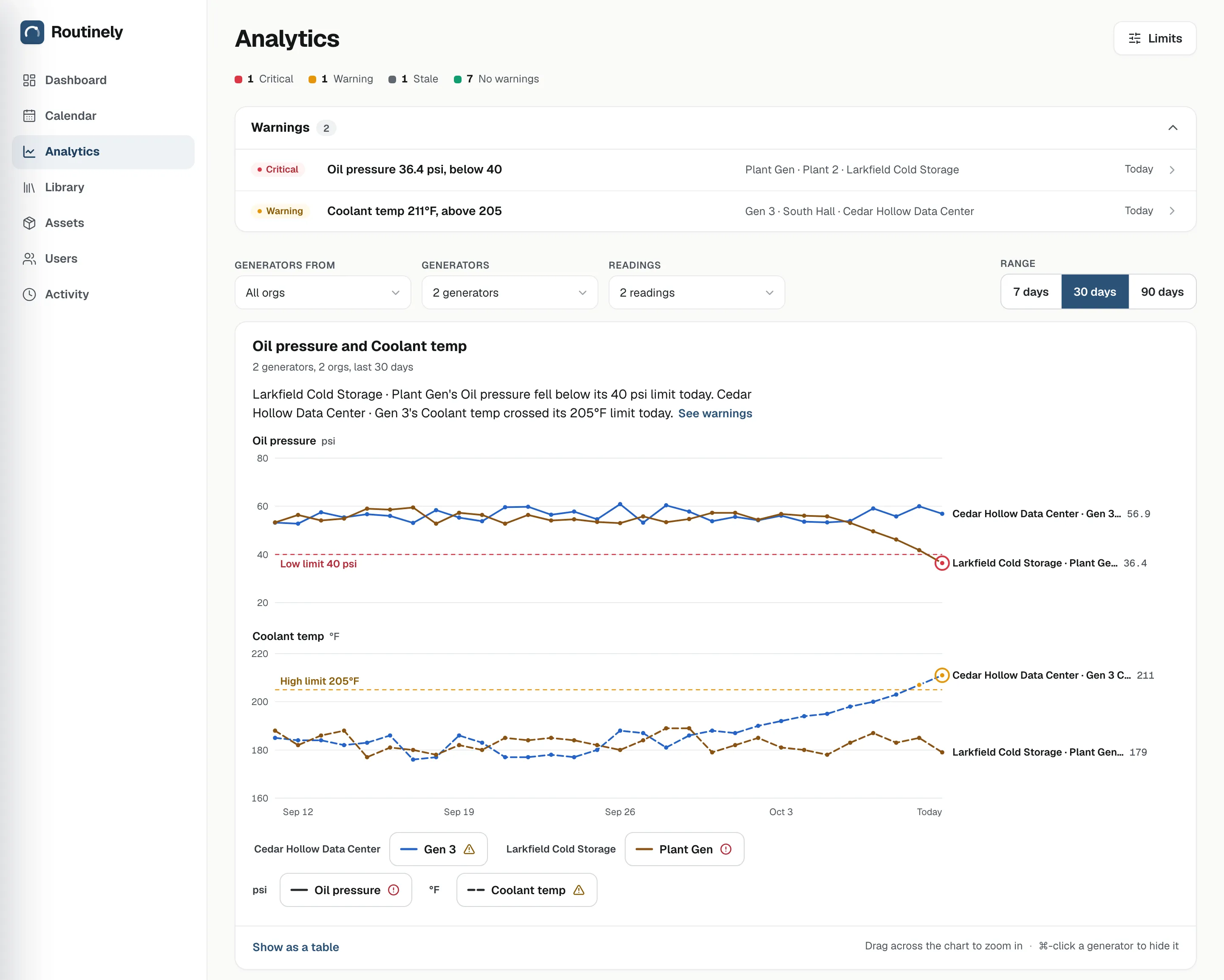This screenshot has width=1224, height=980.
Task: Click the Activity clock icon in sidebar
Action: click(x=29, y=295)
